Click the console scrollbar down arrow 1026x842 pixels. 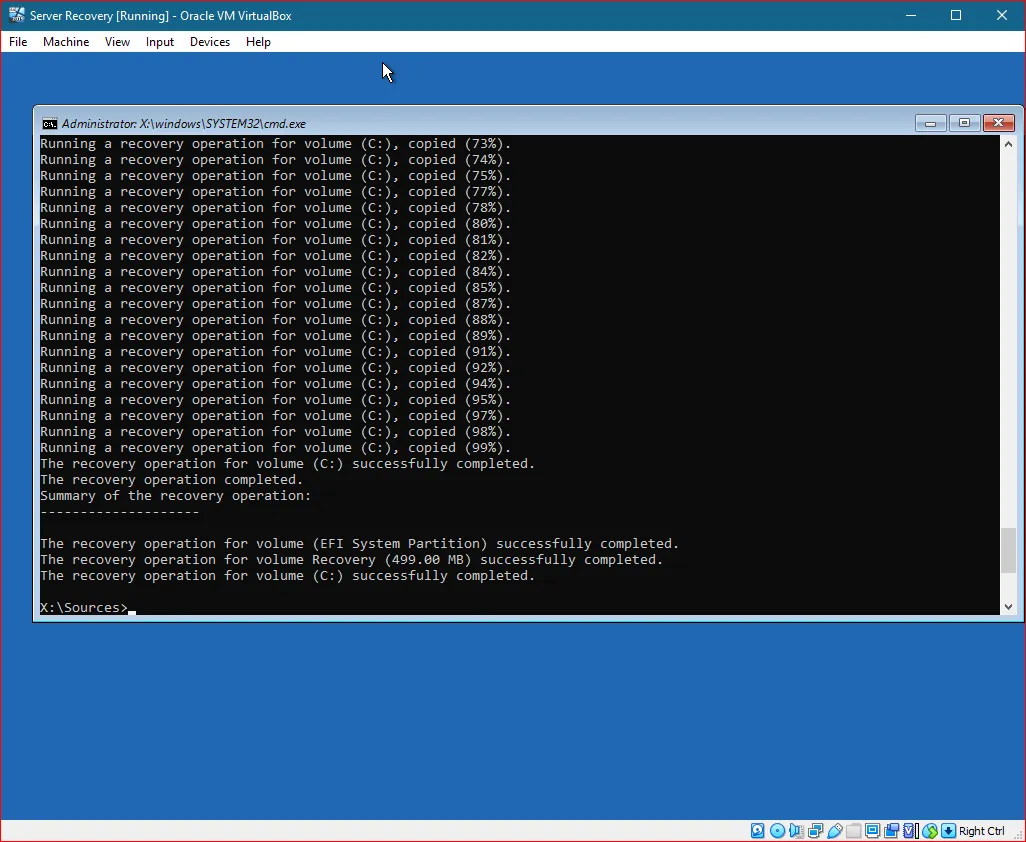1009,606
